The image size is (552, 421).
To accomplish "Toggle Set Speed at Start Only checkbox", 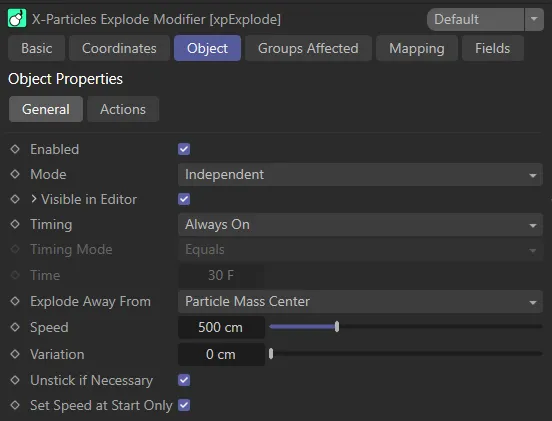I will pyautogui.click(x=184, y=405).
